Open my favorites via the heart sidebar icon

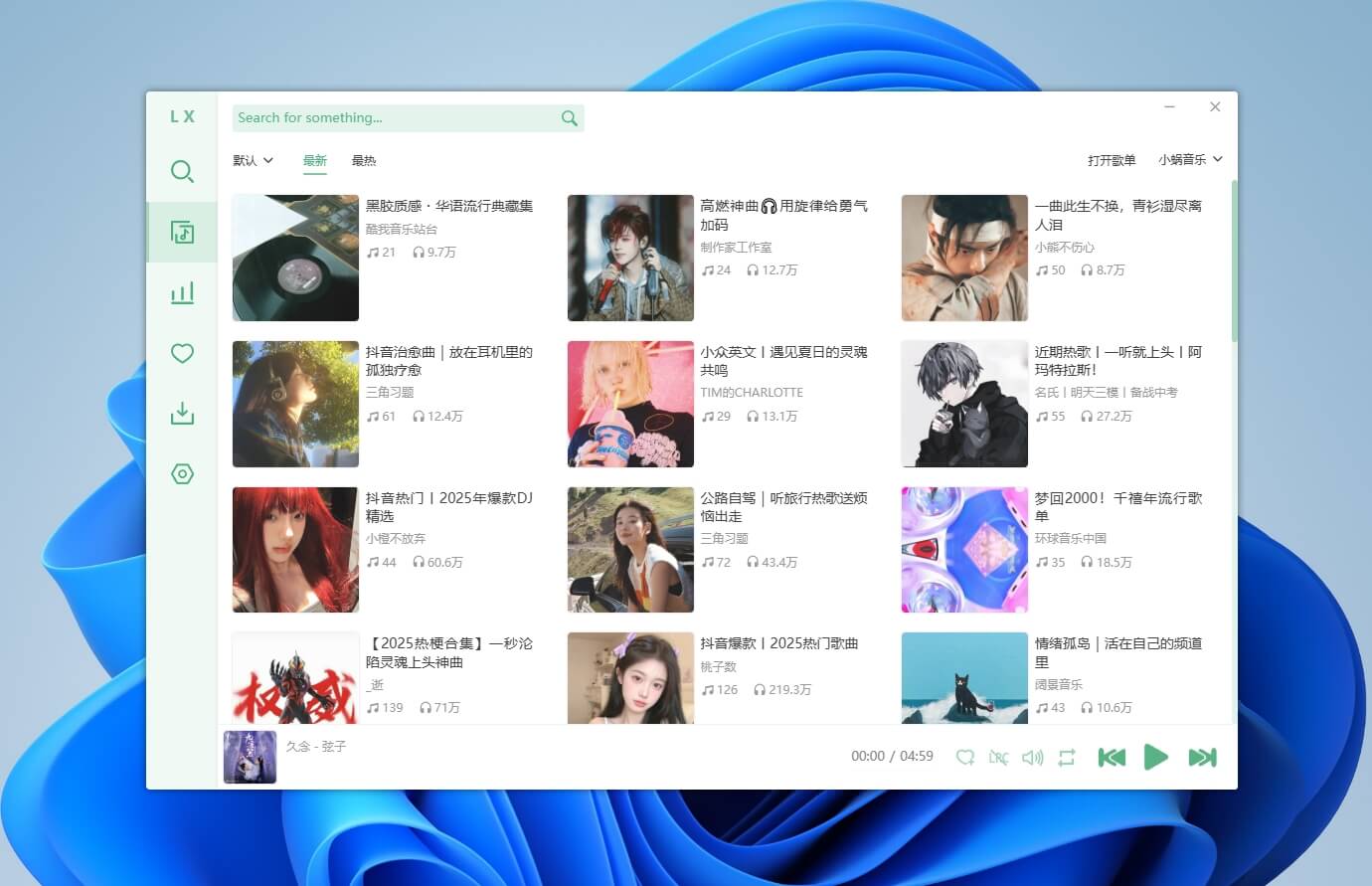[x=182, y=353]
